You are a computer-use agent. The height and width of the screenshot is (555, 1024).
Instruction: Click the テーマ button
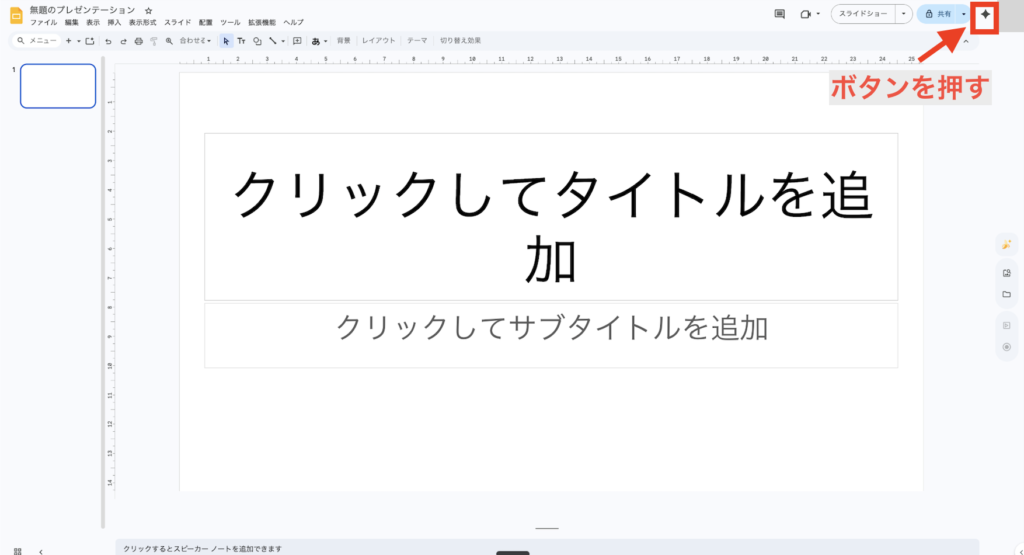(417, 41)
